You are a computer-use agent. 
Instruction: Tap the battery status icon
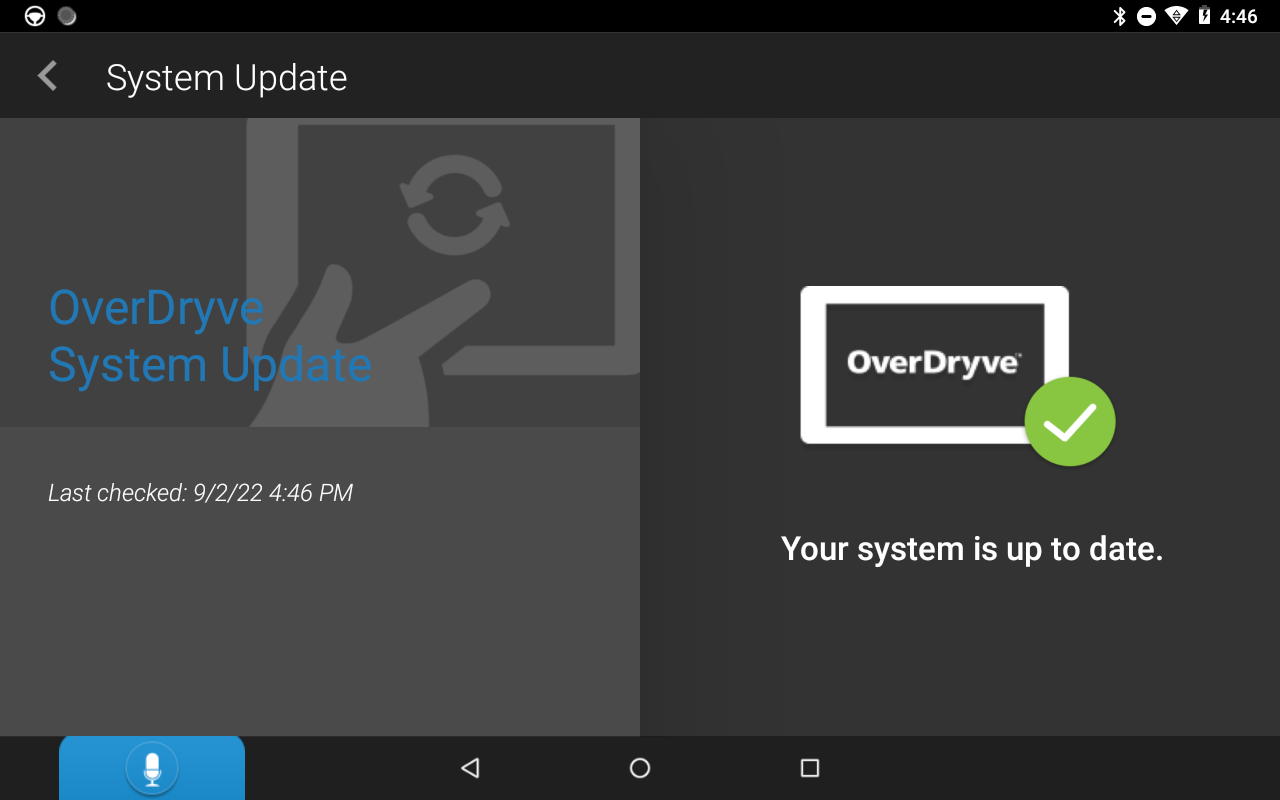click(x=1204, y=16)
